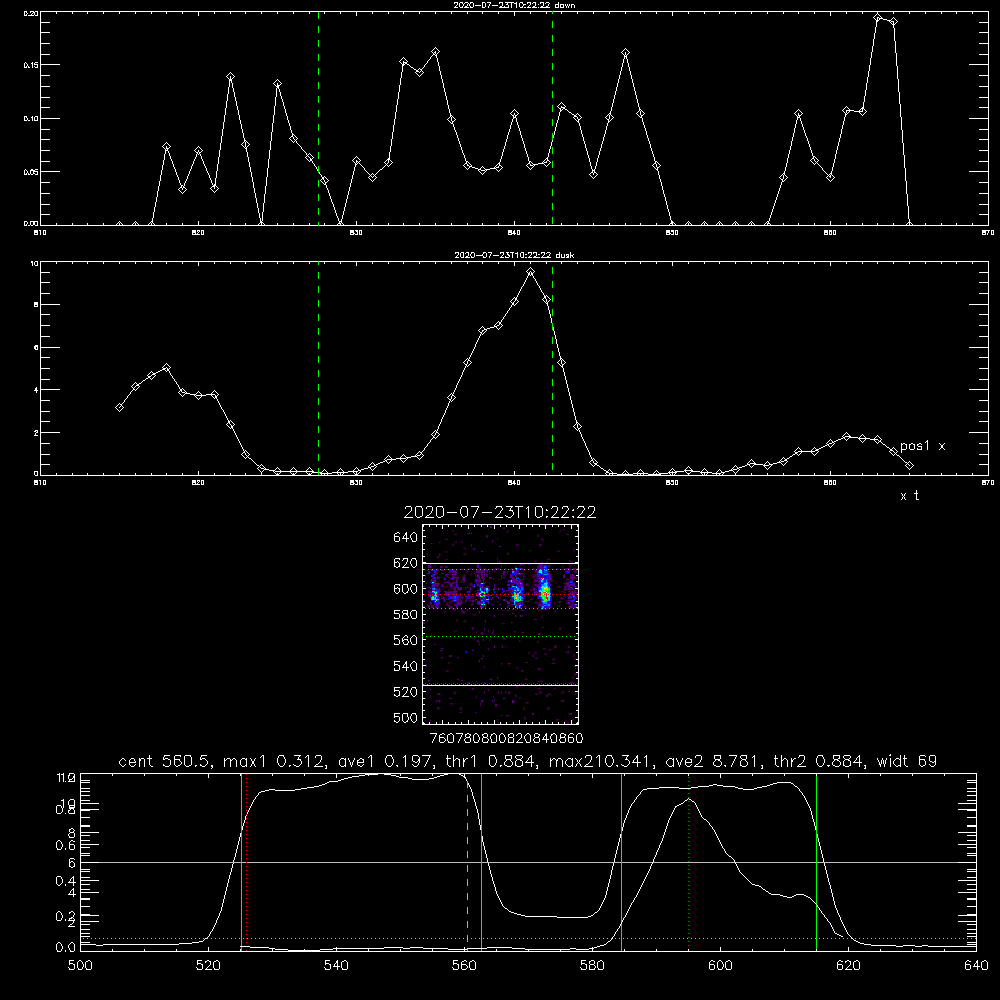Click the 'ave2 8.781' value in statistics header
Viewport: 1000px width, 1000px height.
click(712, 761)
